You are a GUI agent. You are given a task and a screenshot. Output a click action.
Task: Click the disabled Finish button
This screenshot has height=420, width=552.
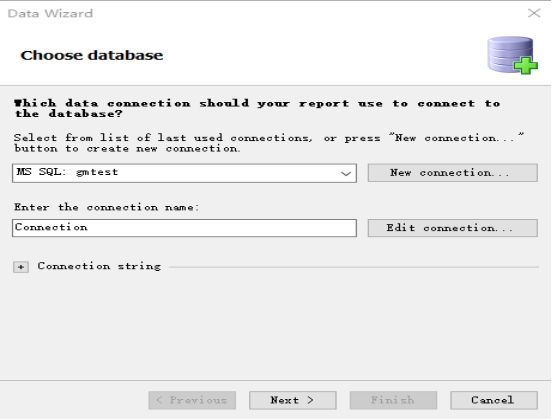[x=393, y=400]
